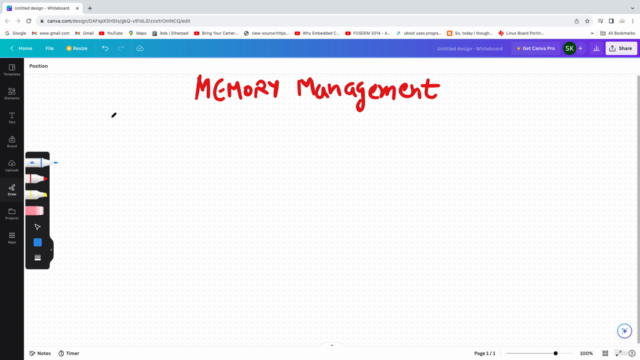Redo the last action
The image size is (640, 360).
(x=121, y=48)
